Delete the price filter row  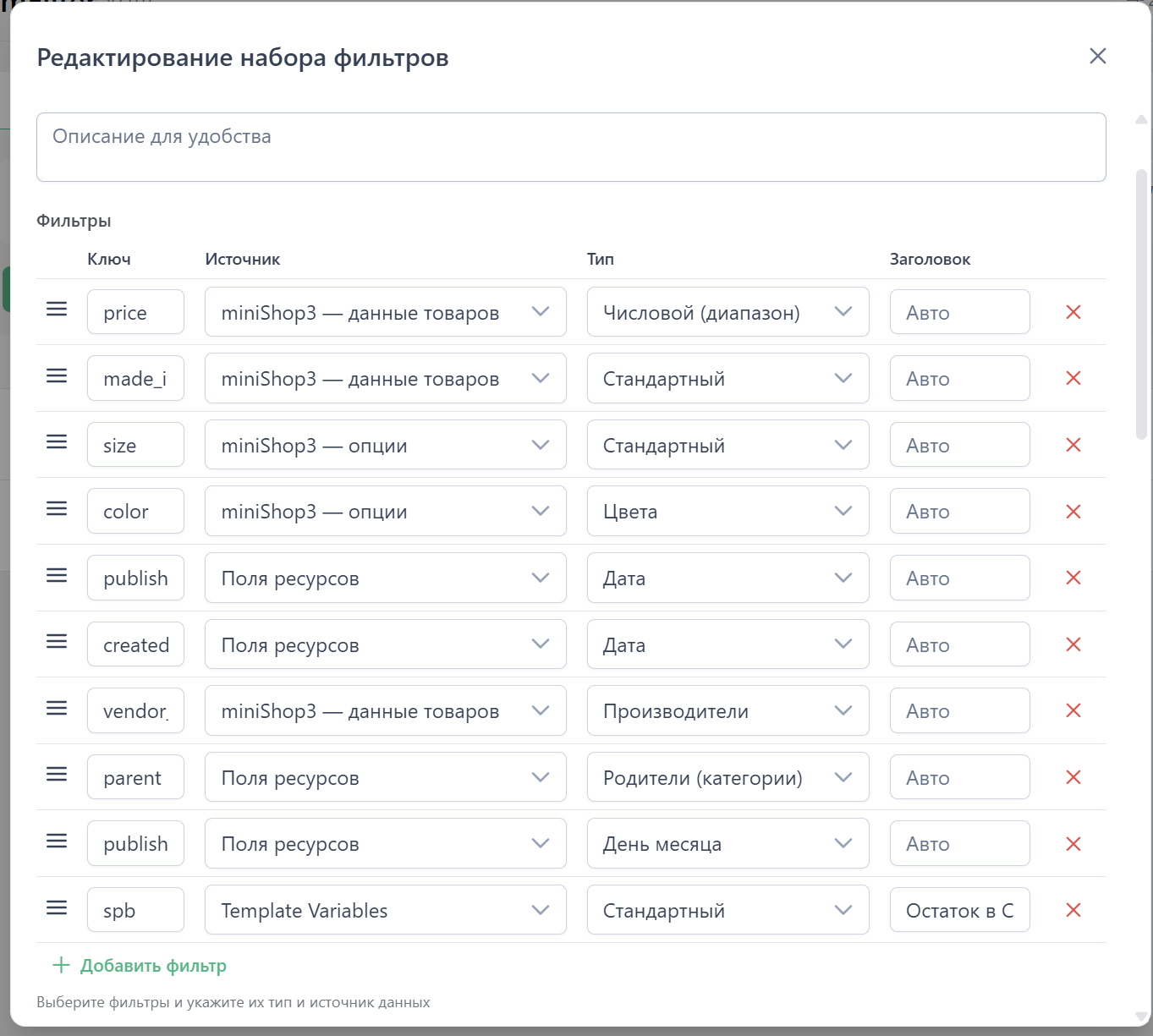point(1073,312)
